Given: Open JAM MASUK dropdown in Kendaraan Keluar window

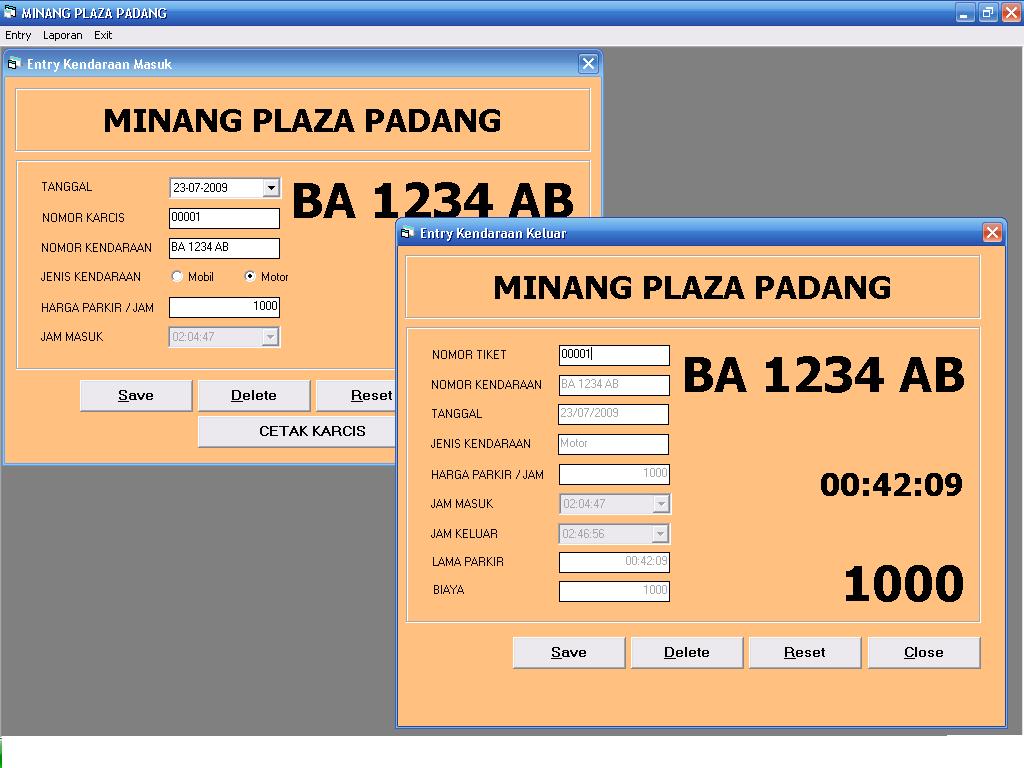Looking at the screenshot, I should tap(661, 504).
